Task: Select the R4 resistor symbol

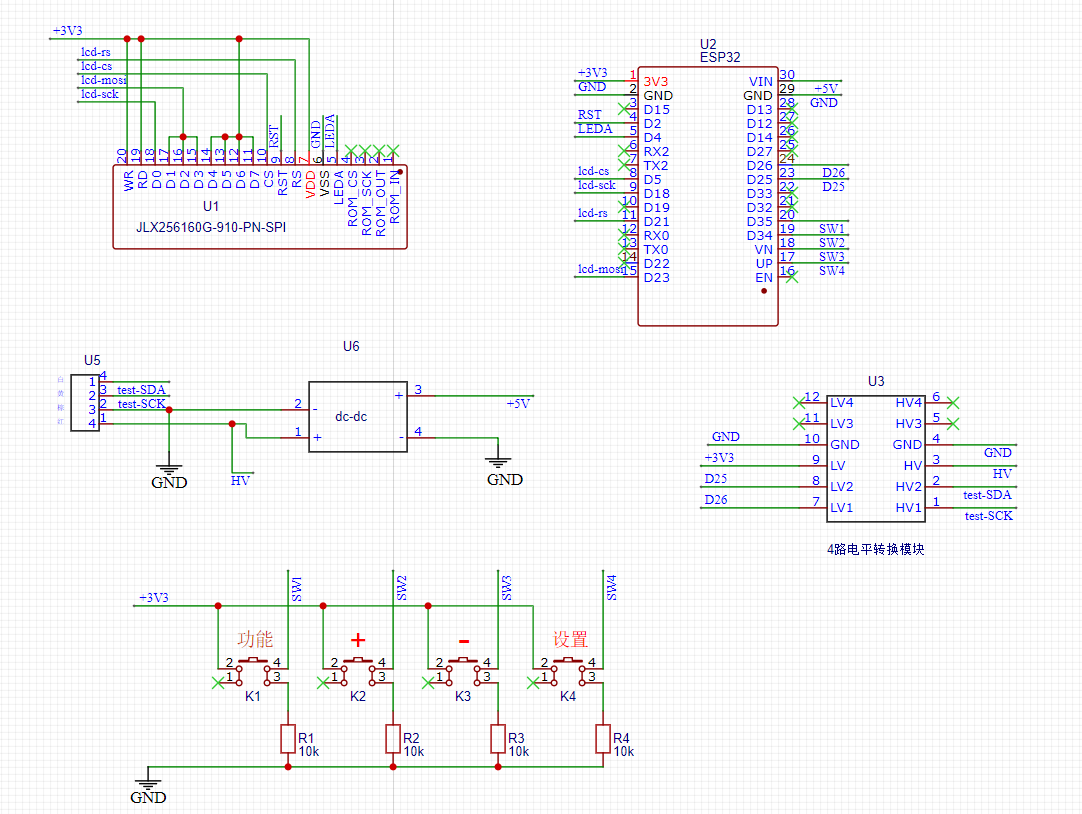Action: pyautogui.click(x=602, y=739)
